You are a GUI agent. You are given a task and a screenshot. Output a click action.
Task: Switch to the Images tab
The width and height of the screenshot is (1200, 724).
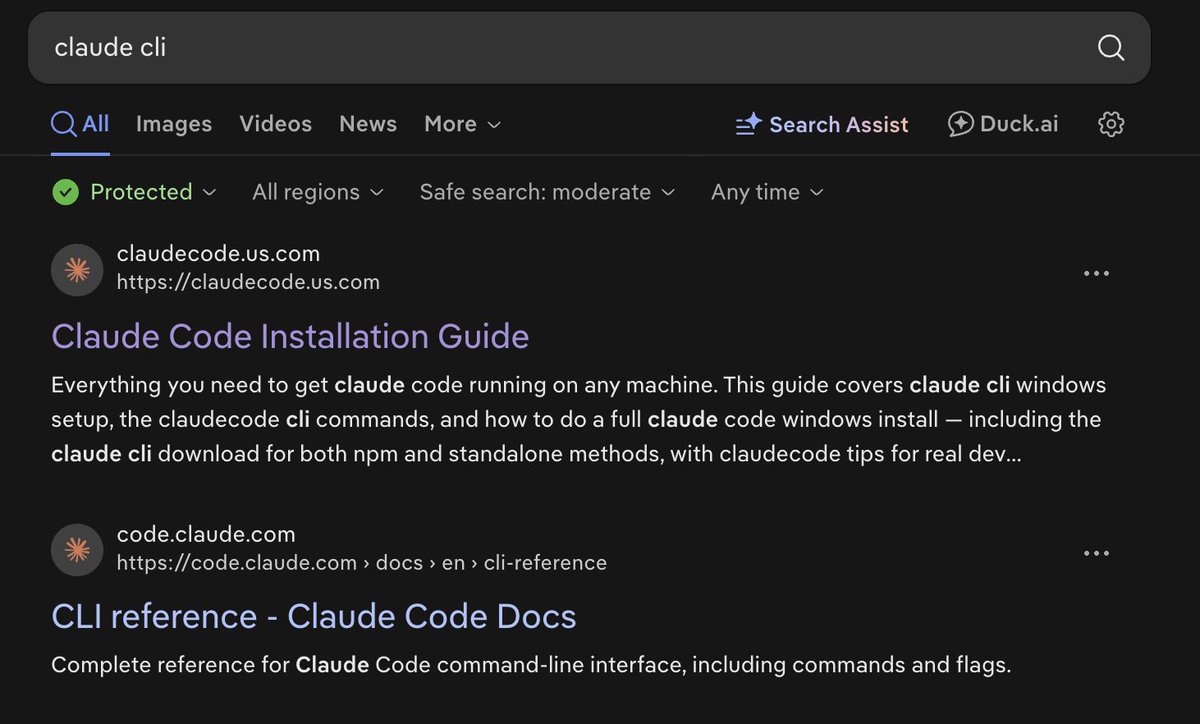(x=174, y=124)
